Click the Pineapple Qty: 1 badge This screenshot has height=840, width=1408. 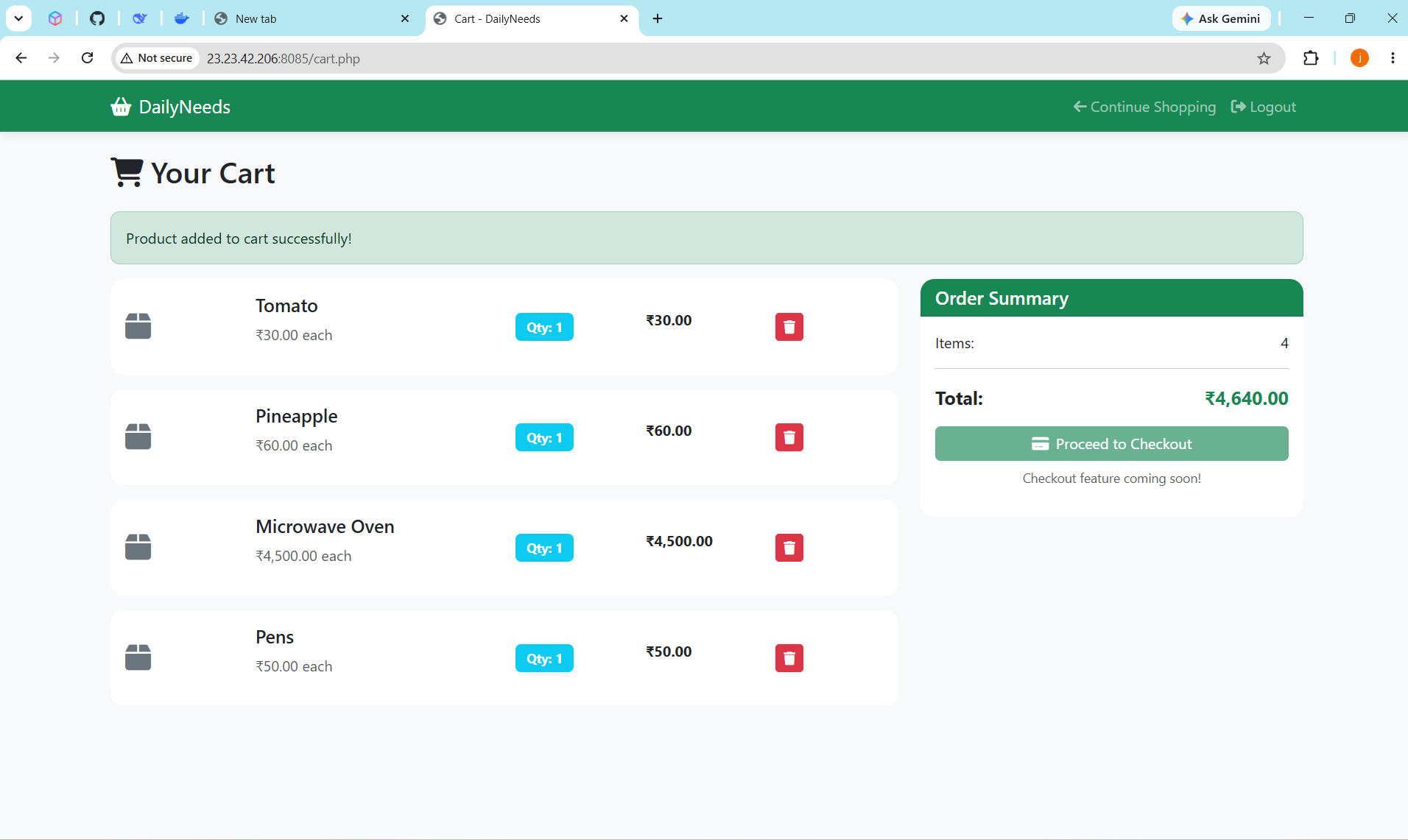pyautogui.click(x=544, y=437)
